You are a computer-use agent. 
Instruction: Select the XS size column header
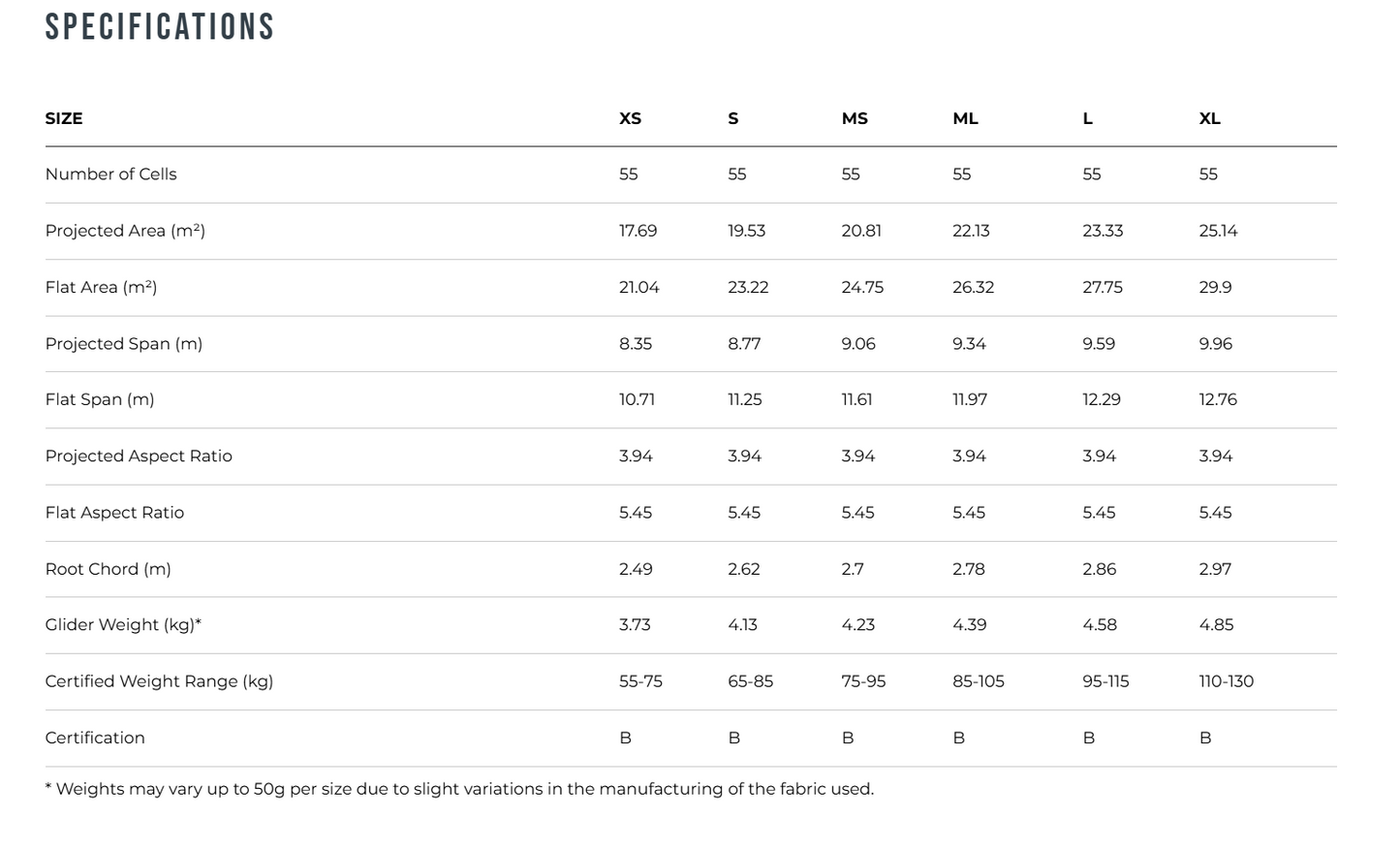coord(630,118)
